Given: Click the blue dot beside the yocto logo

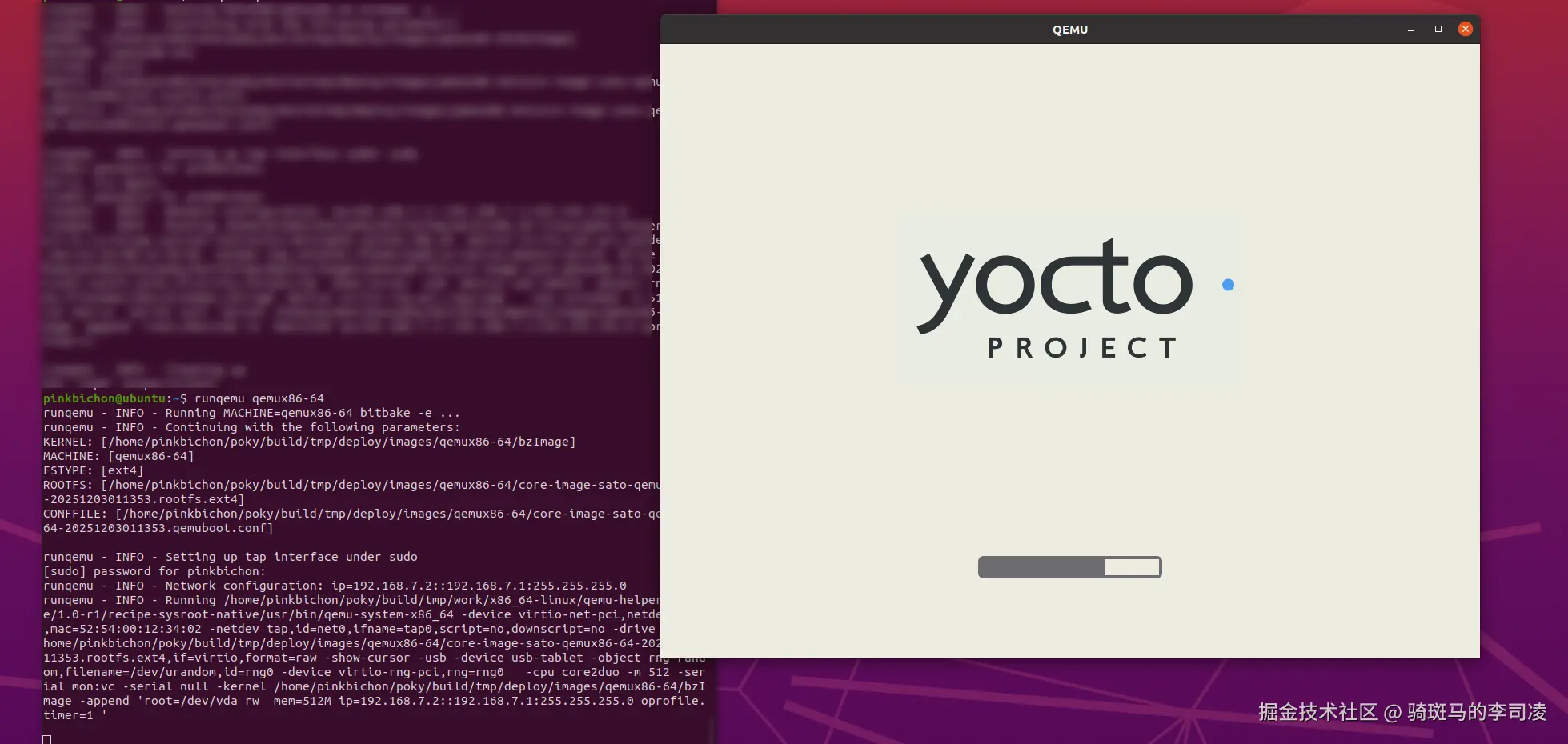Looking at the screenshot, I should coord(1229,285).
